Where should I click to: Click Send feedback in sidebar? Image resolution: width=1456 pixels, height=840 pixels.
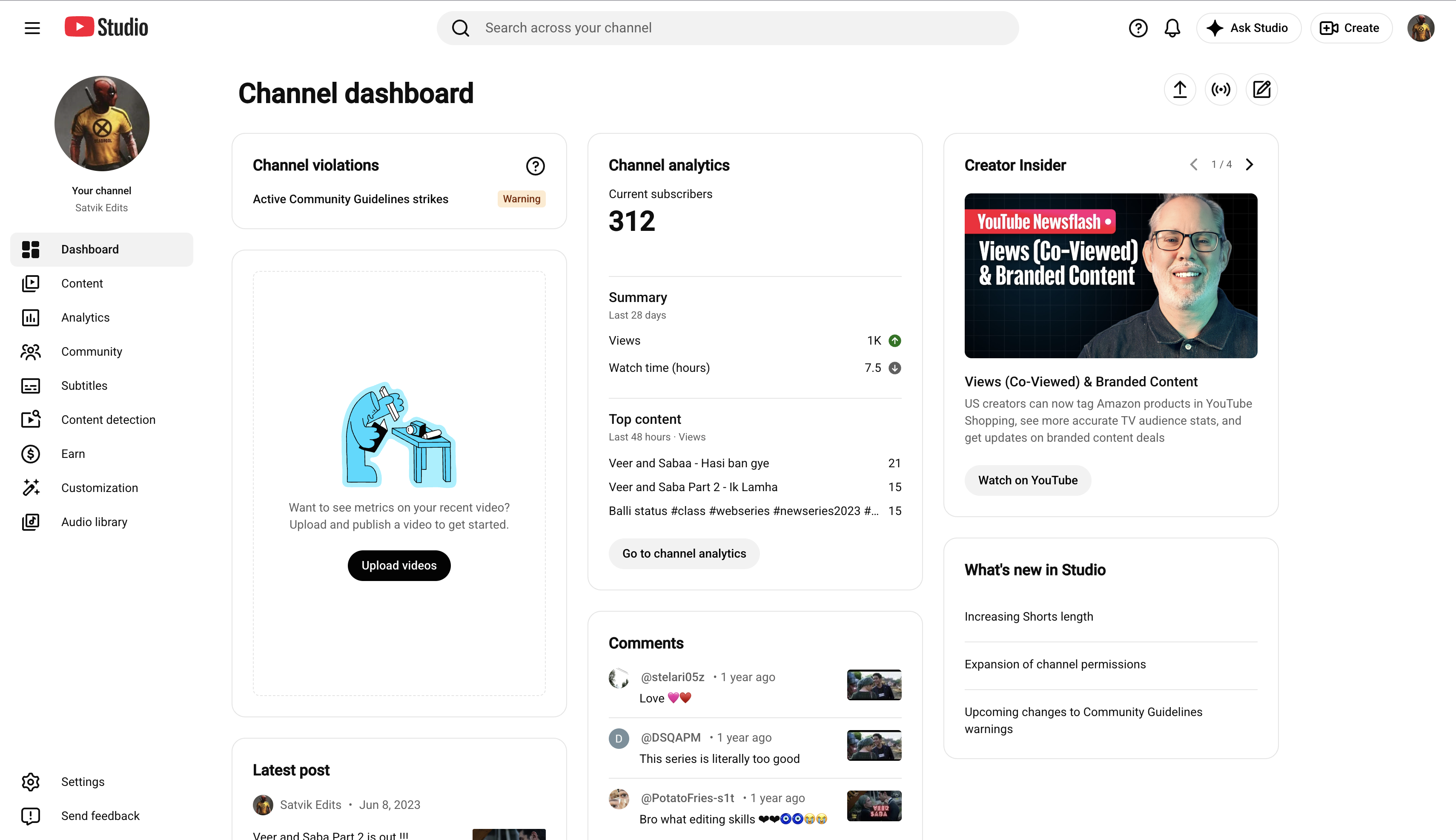101,816
